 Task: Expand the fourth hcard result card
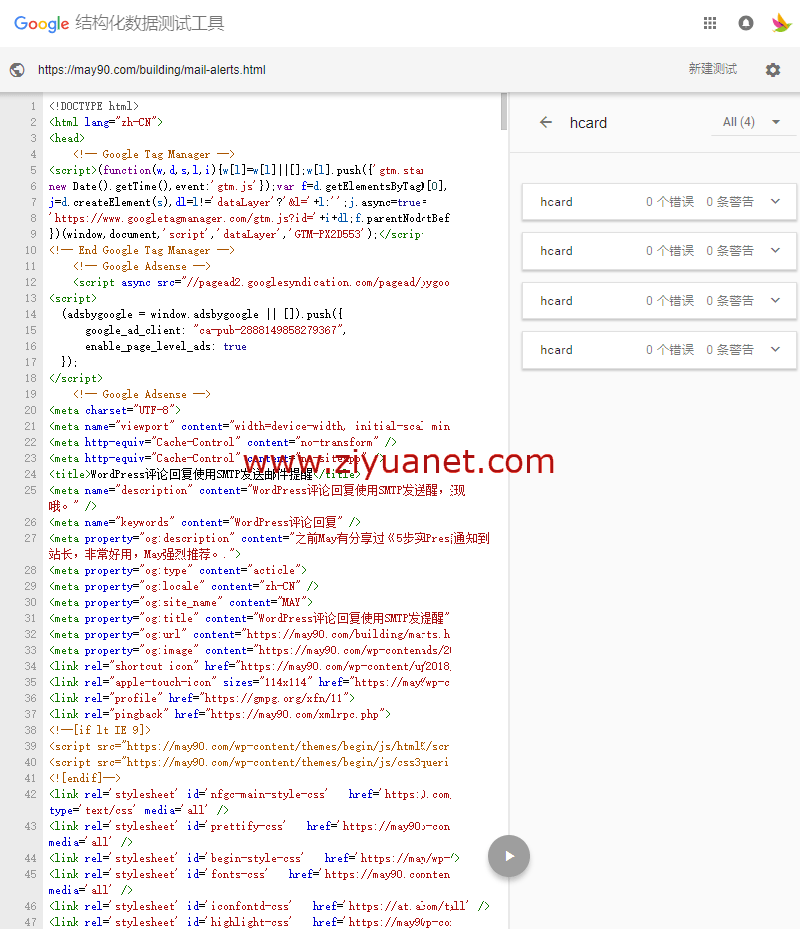[659, 350]
